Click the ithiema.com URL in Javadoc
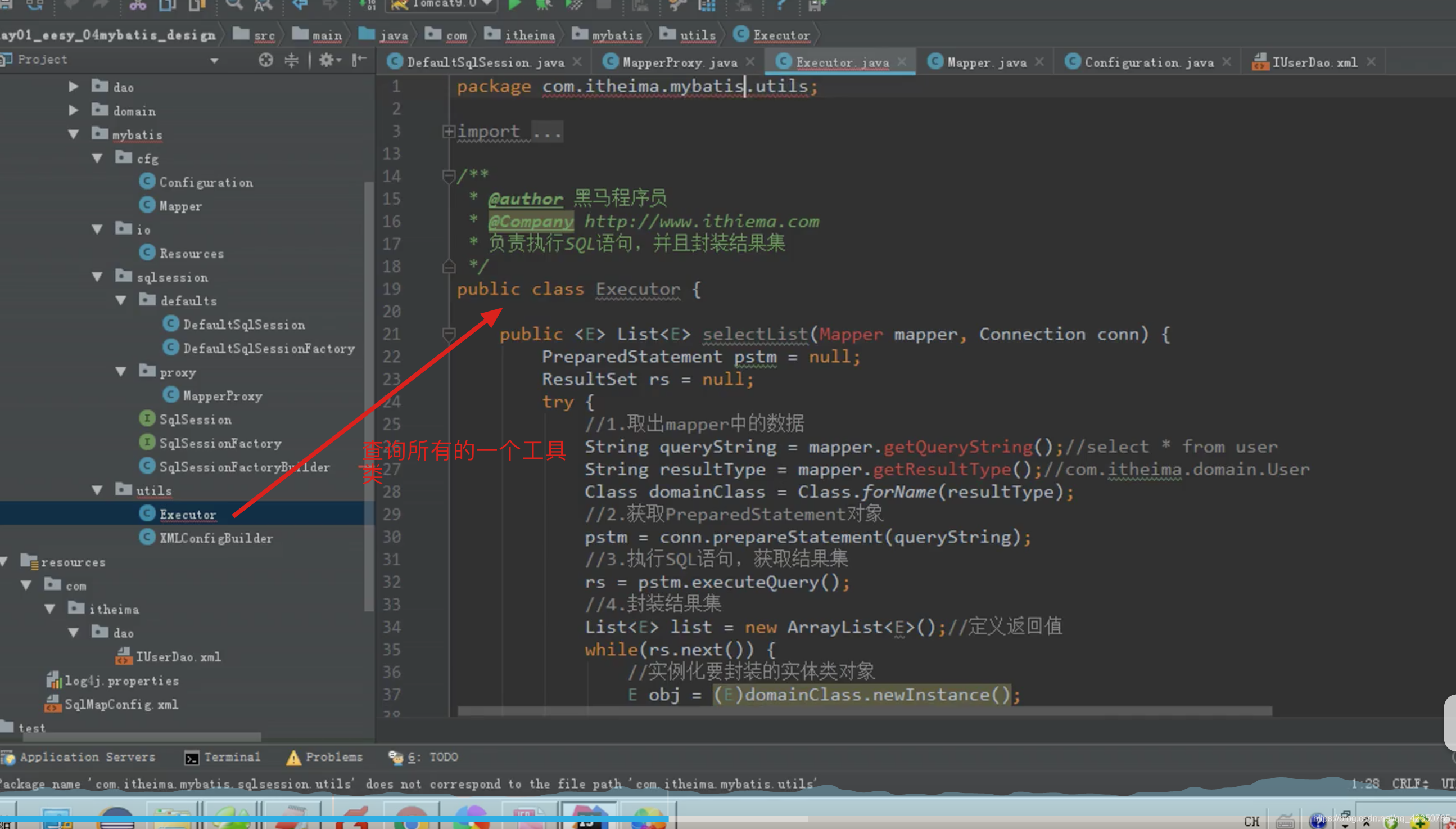Viewport: 1456px width, 829px height. (x=702, y=222)
